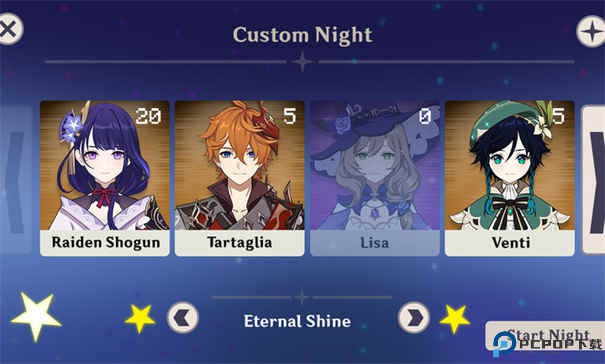Viewport: 605px width, 364px height.
Task: Click the Eternal Shine preset label
Action: [x=297, y=321]
